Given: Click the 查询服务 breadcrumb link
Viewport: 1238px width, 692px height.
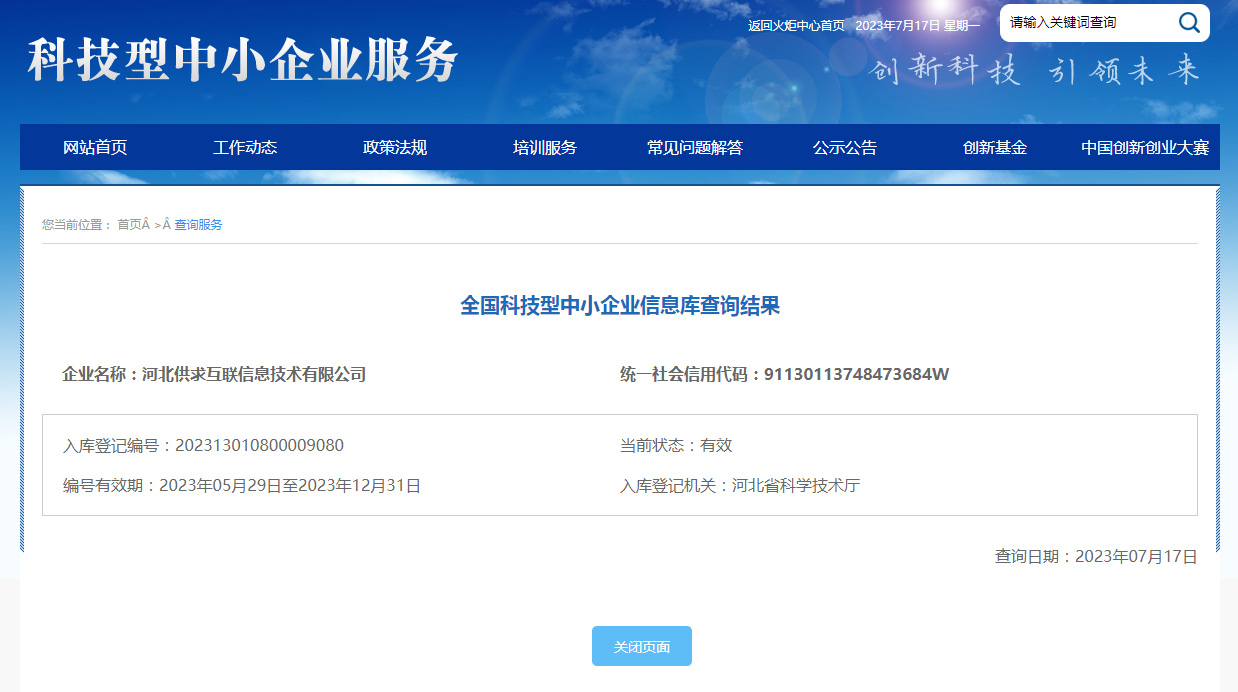Looking at the screenshot, I should [x=198, y=225].
